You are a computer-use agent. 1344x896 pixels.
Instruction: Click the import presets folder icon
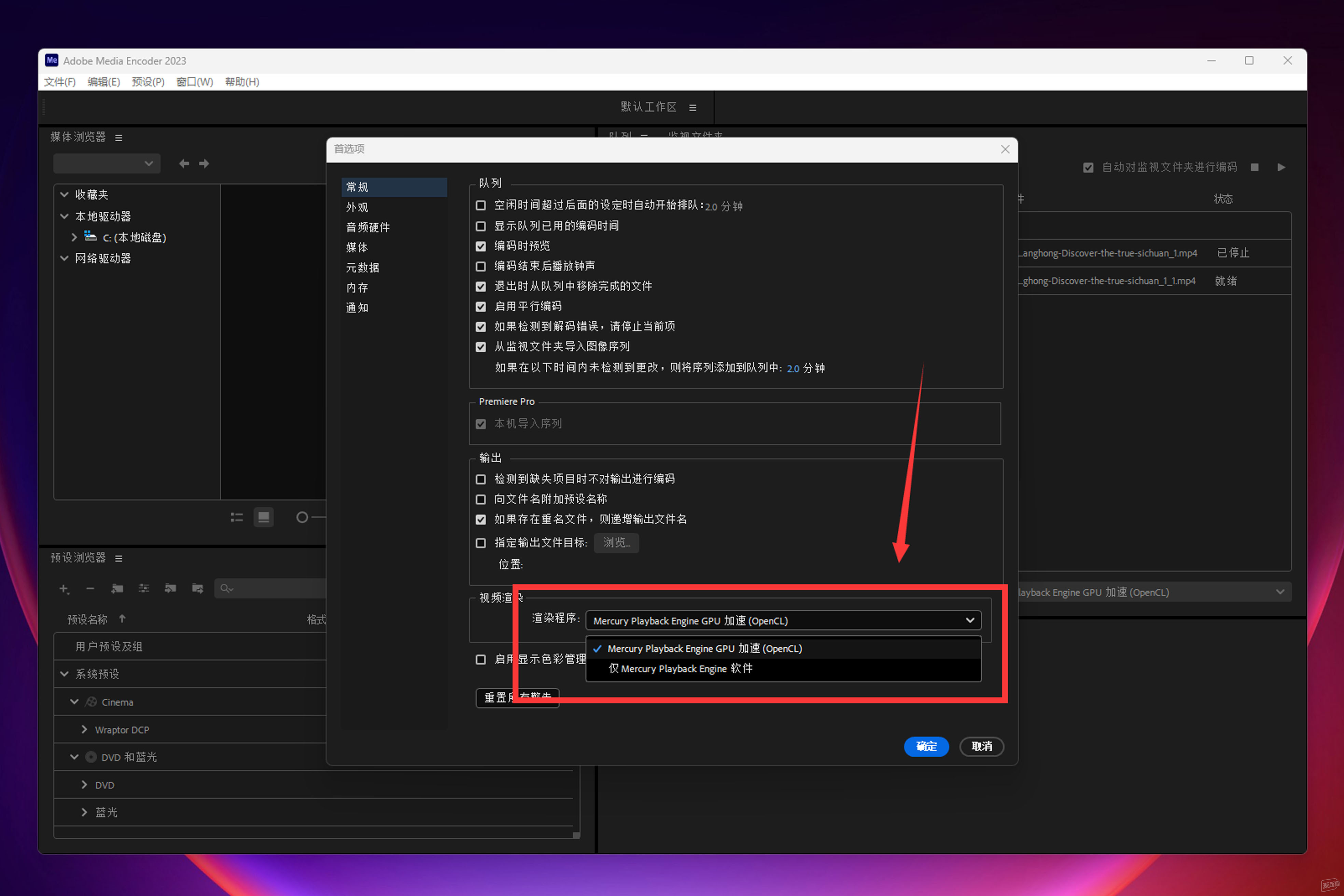coord(170,589)
